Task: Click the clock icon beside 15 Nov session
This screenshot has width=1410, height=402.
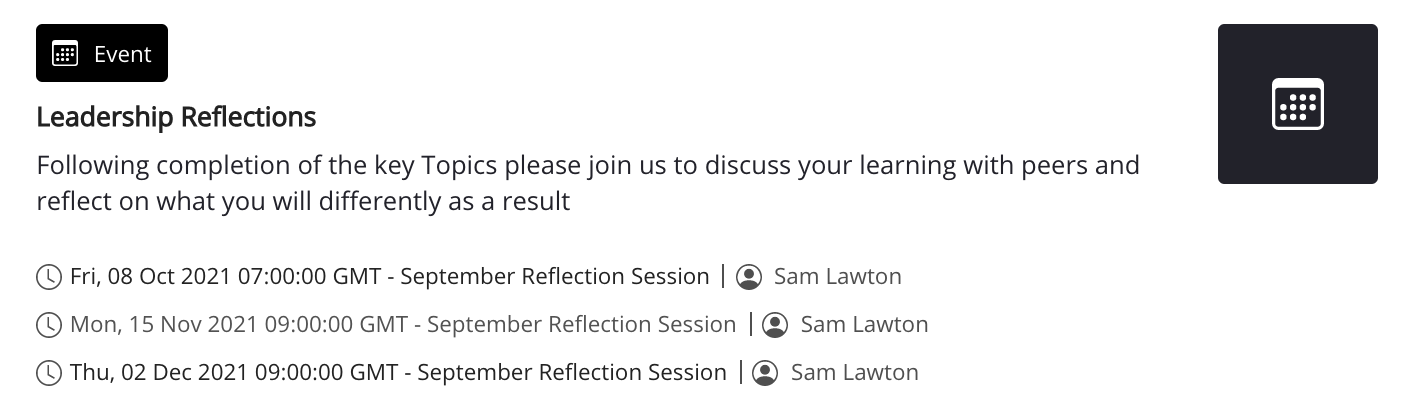Action: (48, 325)
